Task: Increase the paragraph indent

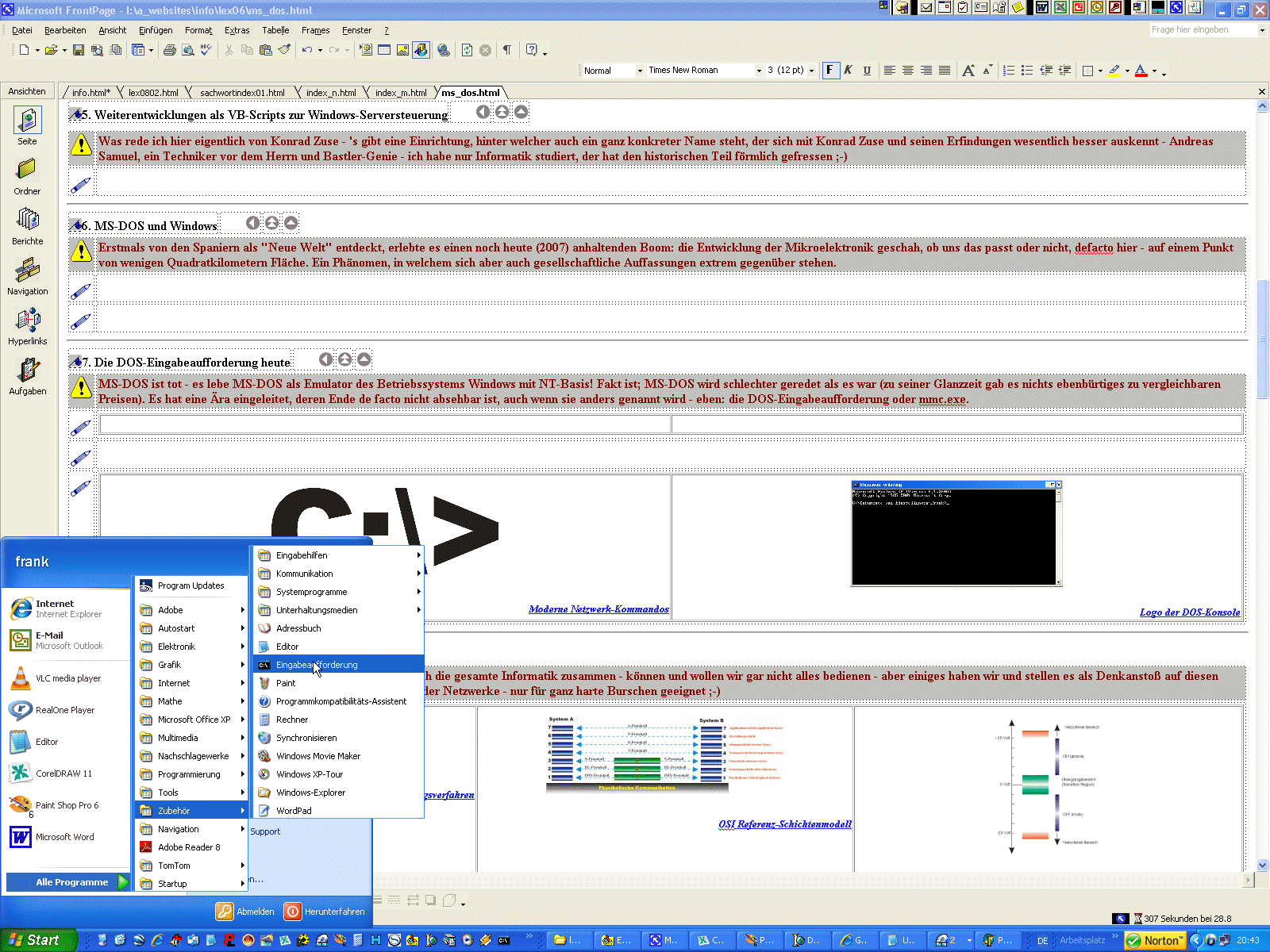Action: [x=1064, y=71]
